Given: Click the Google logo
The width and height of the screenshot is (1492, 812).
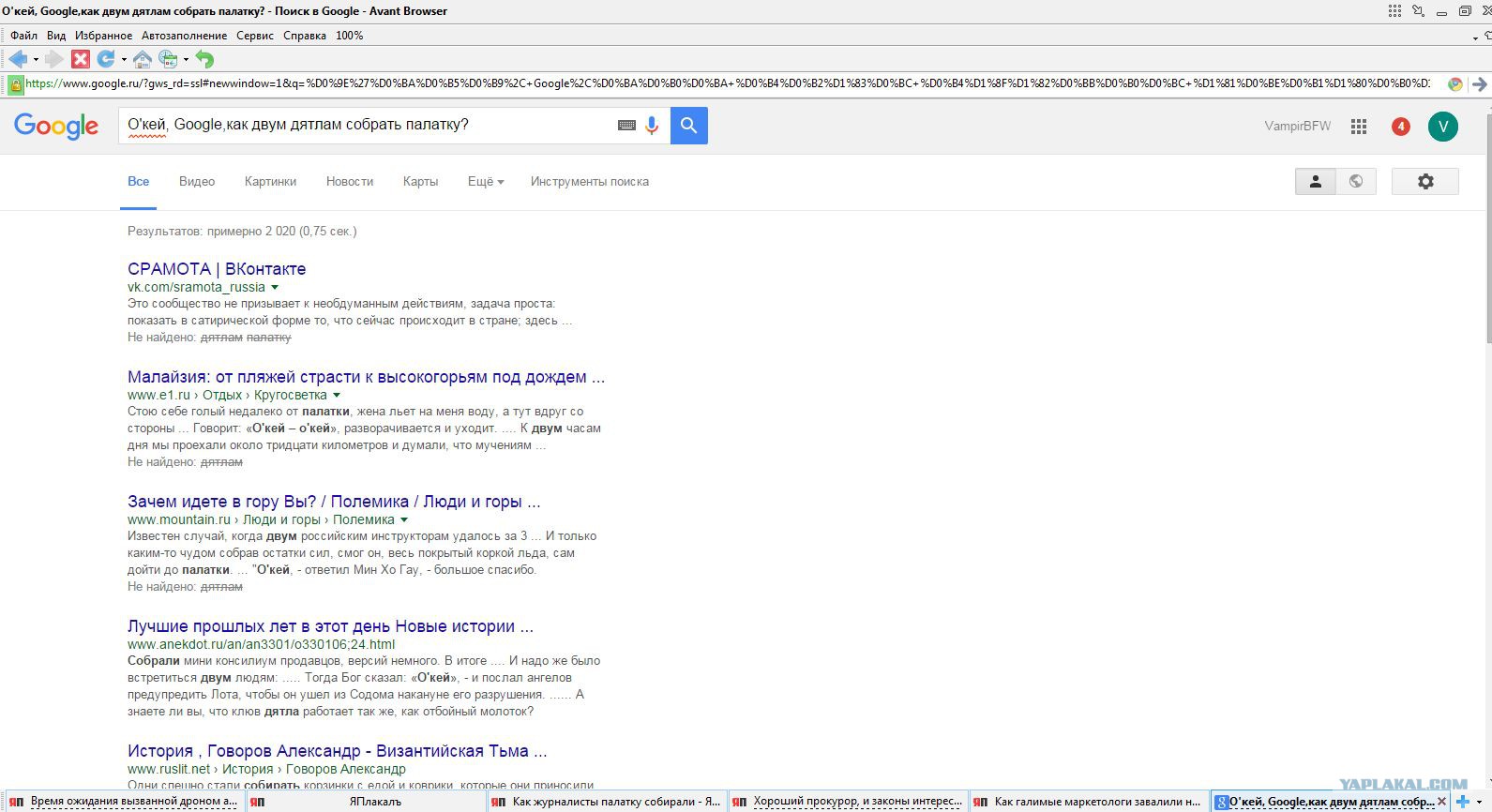Looking at the screenshot, I should [56, 126].
